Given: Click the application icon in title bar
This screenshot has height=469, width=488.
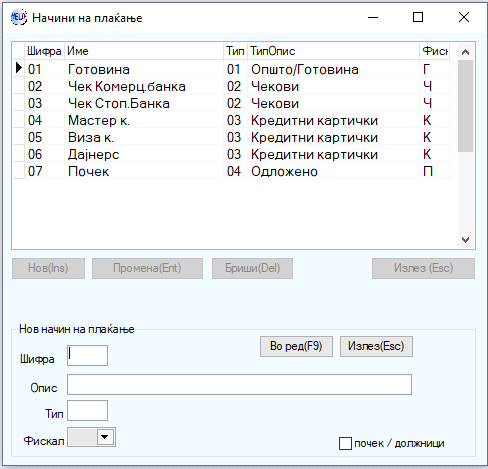Looking at the screenshot, I should click(x=18, y=17).
